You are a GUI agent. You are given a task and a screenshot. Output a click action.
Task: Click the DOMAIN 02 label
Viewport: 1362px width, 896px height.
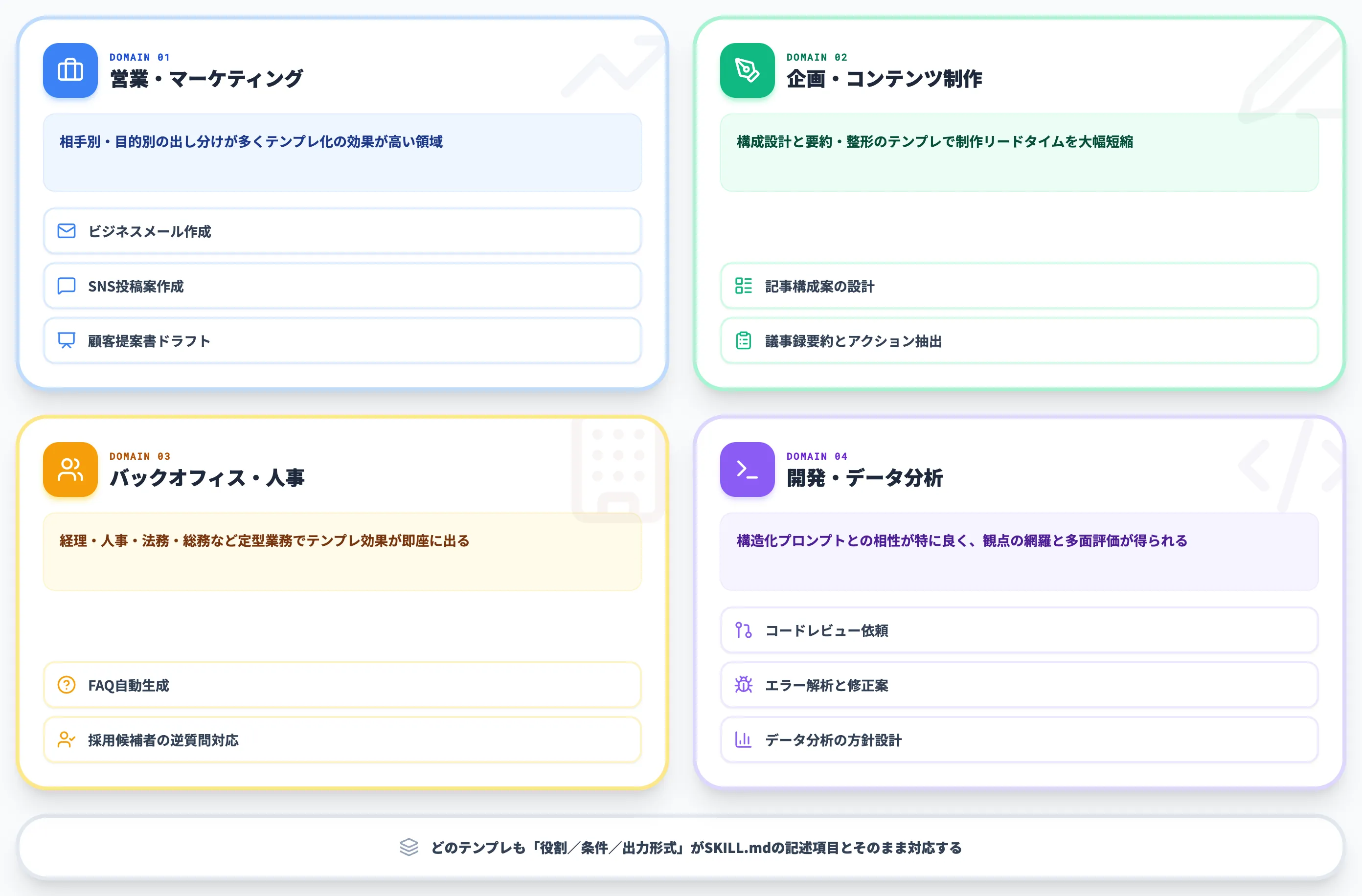tap(817, 57)
